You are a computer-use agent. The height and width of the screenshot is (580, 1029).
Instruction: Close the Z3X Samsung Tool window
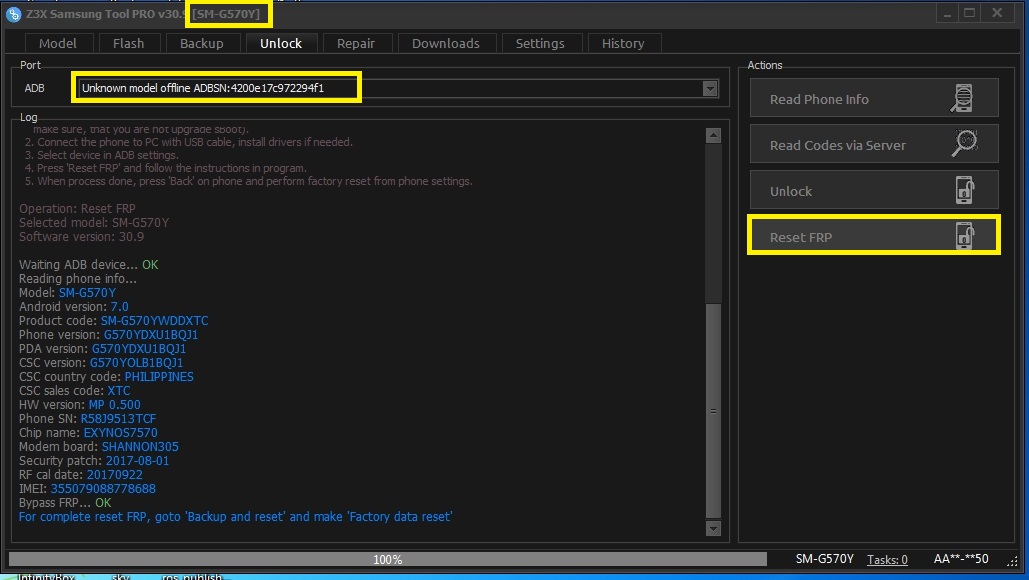(x=997, y=13)
